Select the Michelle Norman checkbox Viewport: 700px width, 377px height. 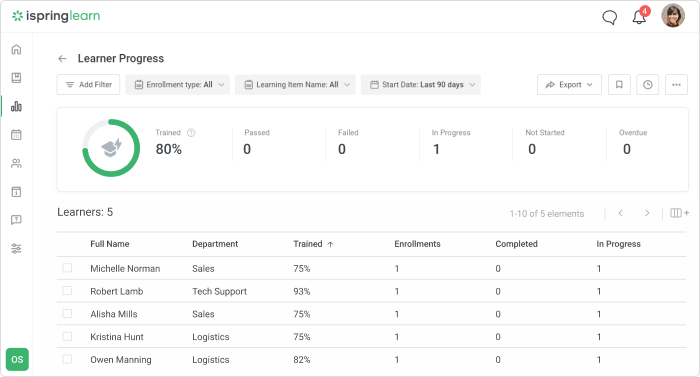coord(67,268)
